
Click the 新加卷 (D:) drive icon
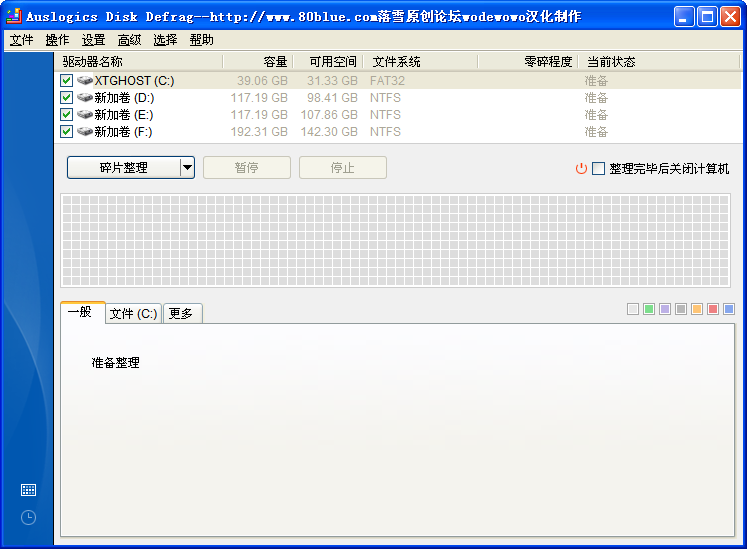point(84,97)
